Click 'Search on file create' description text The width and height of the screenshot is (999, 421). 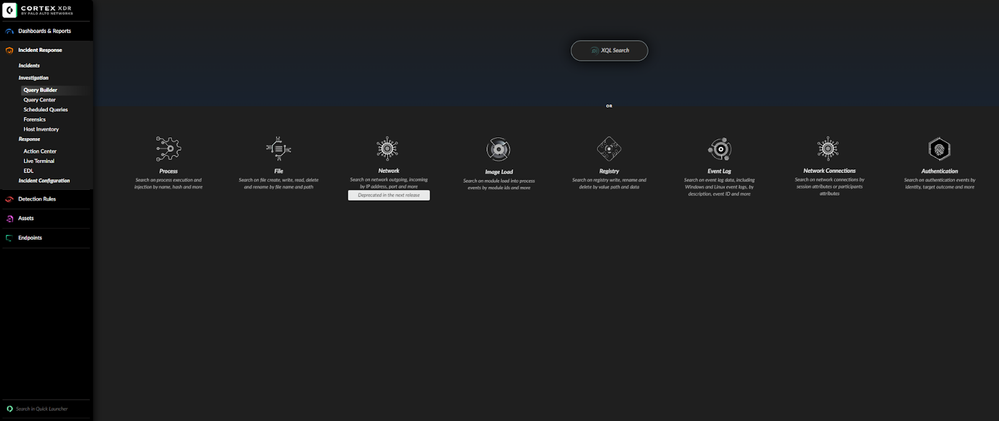pos(278,183)
